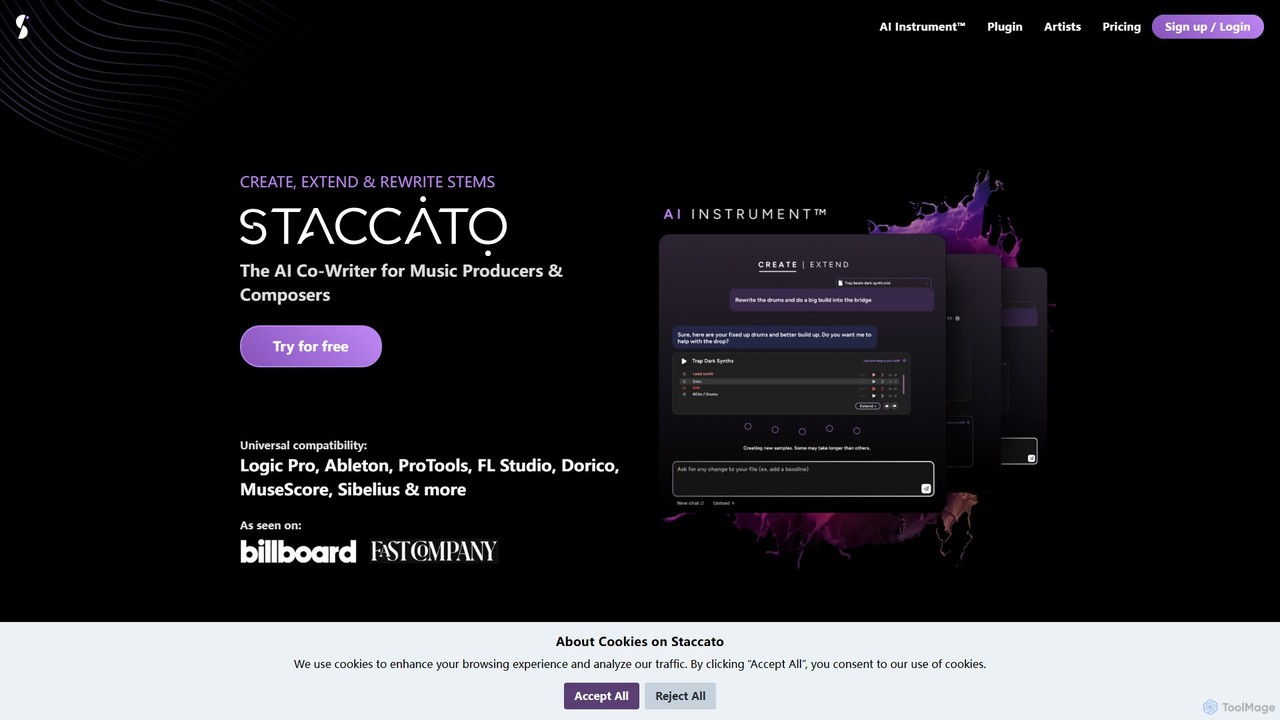The image size is (1280, 720).
Task: Click the 'AI INSTRUMENT™' heading above the preview
Action: (745, 214)
